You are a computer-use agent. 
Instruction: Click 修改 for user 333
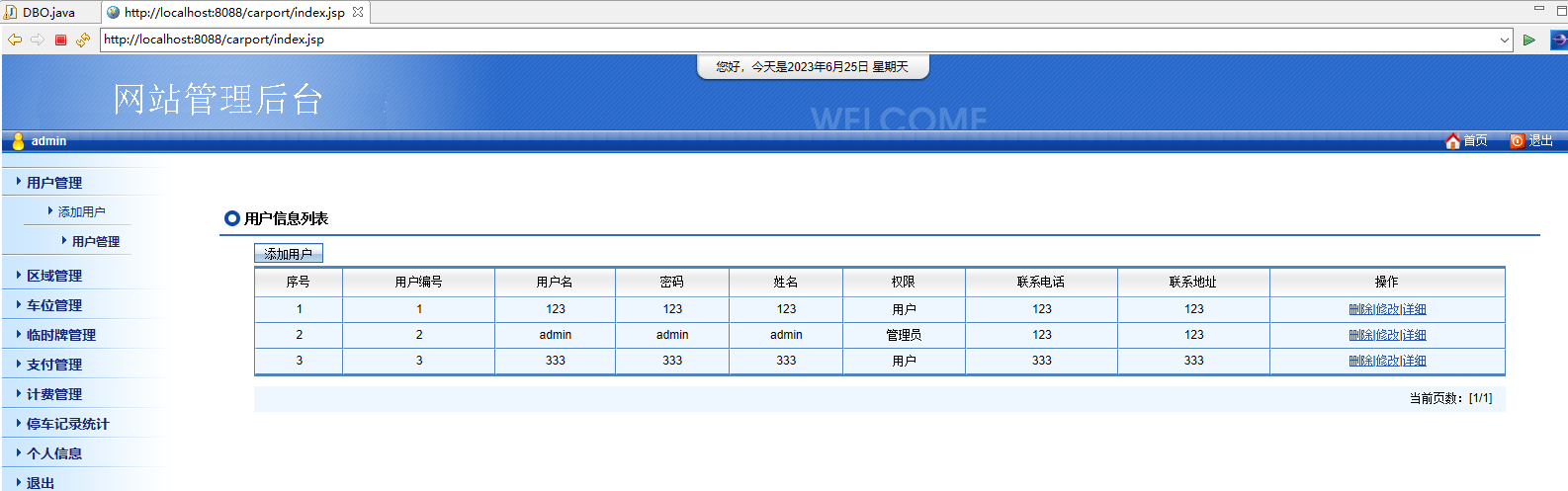click(x=1388, y=361)
